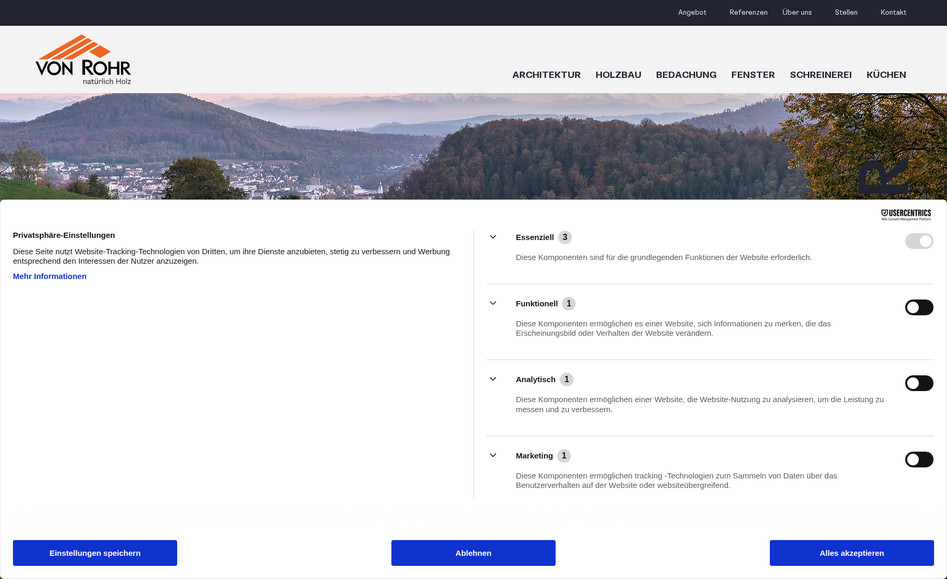Expand the Marketing category details

click(x=492, y=455)
